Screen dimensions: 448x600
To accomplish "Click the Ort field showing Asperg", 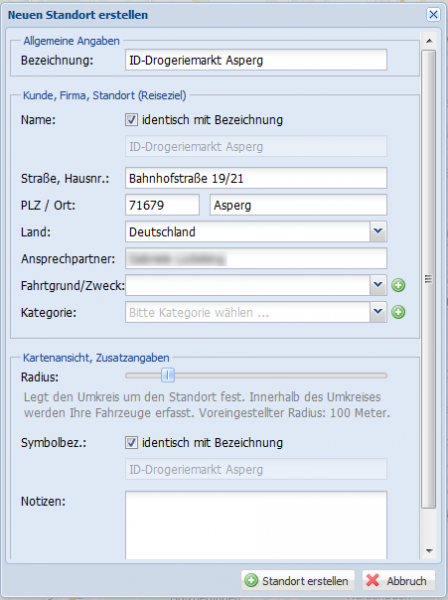I will click(298, 205).
